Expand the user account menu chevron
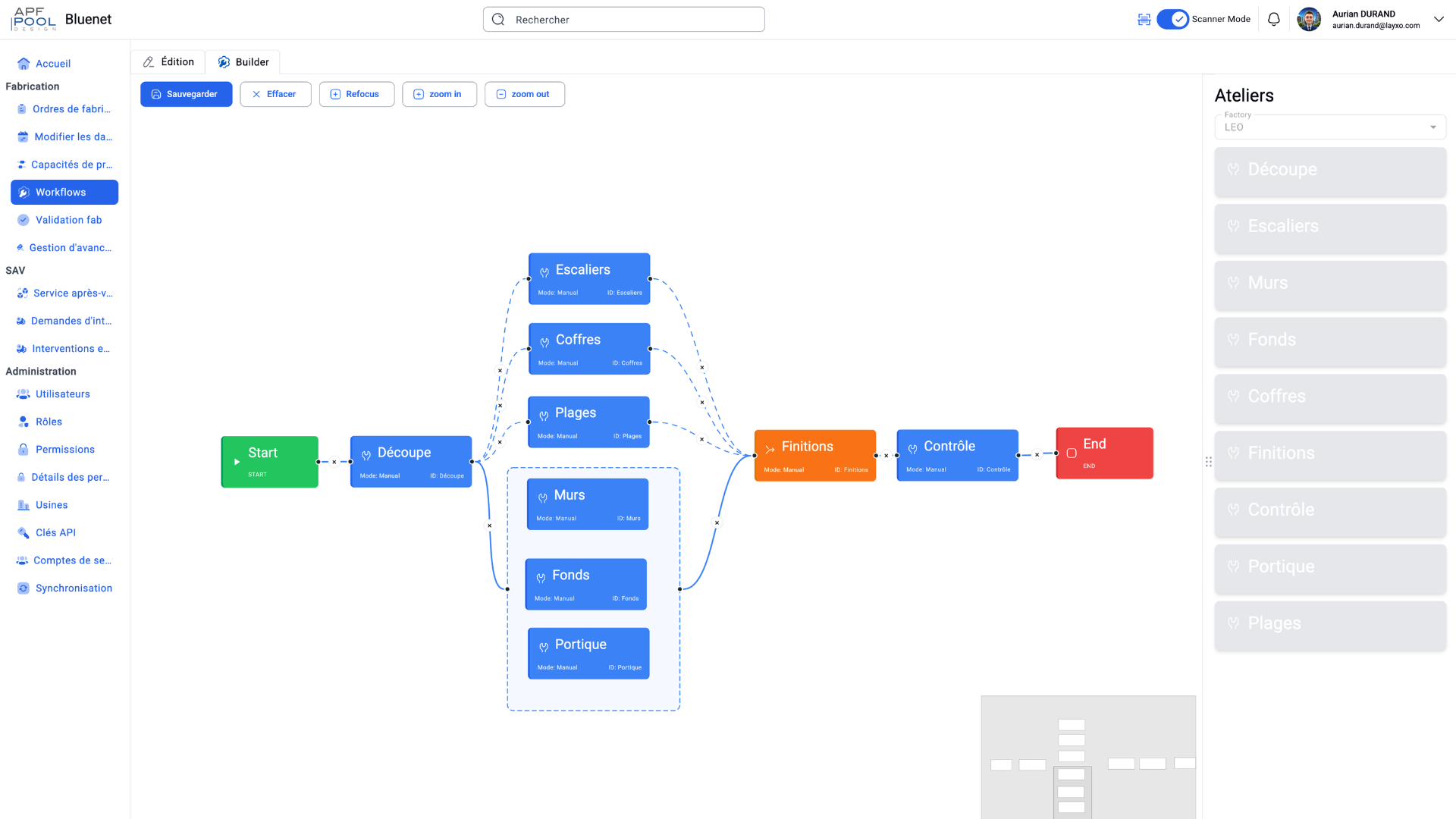 [x=1438, y=20]
